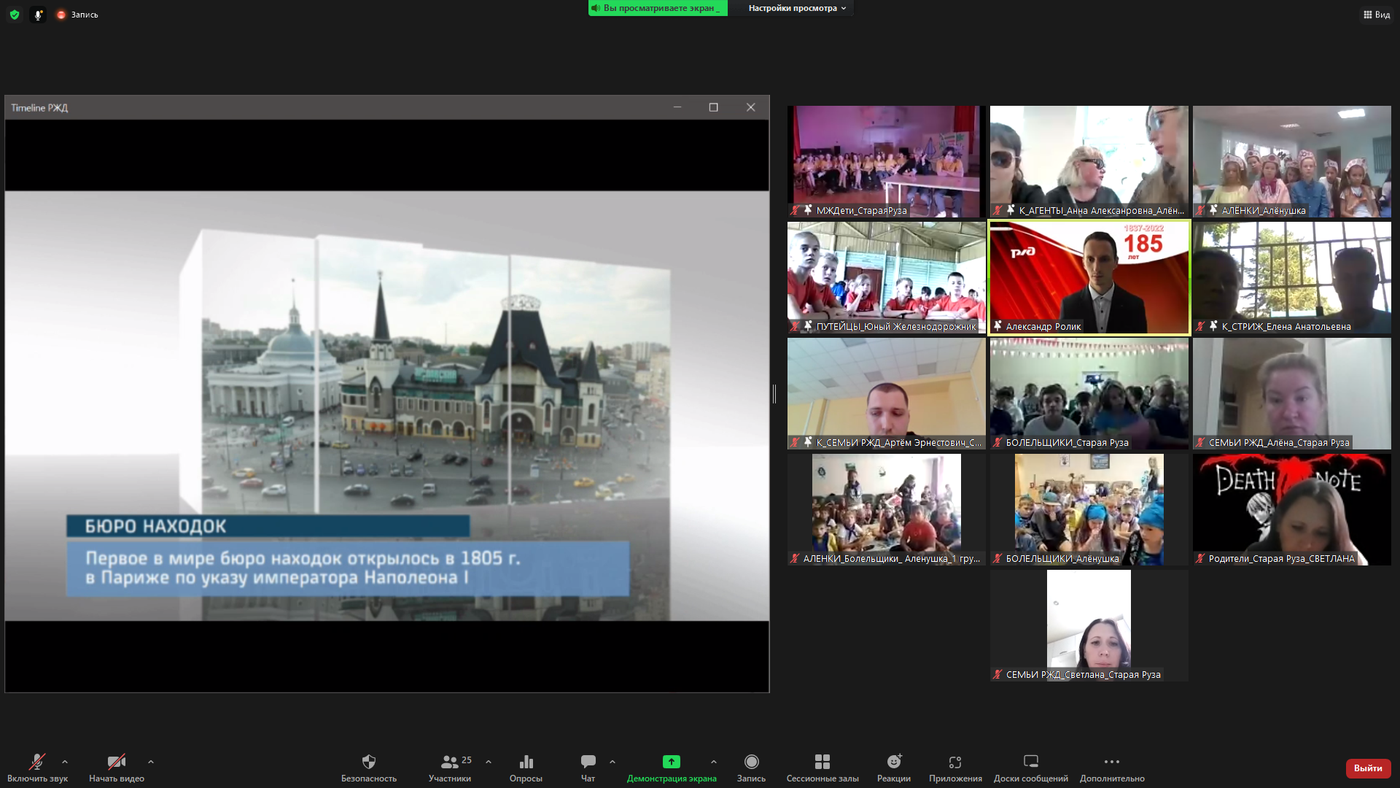The image size is (1400, 788).
Task: Open Дополнительно more options menu
Action: (1111, 763)
